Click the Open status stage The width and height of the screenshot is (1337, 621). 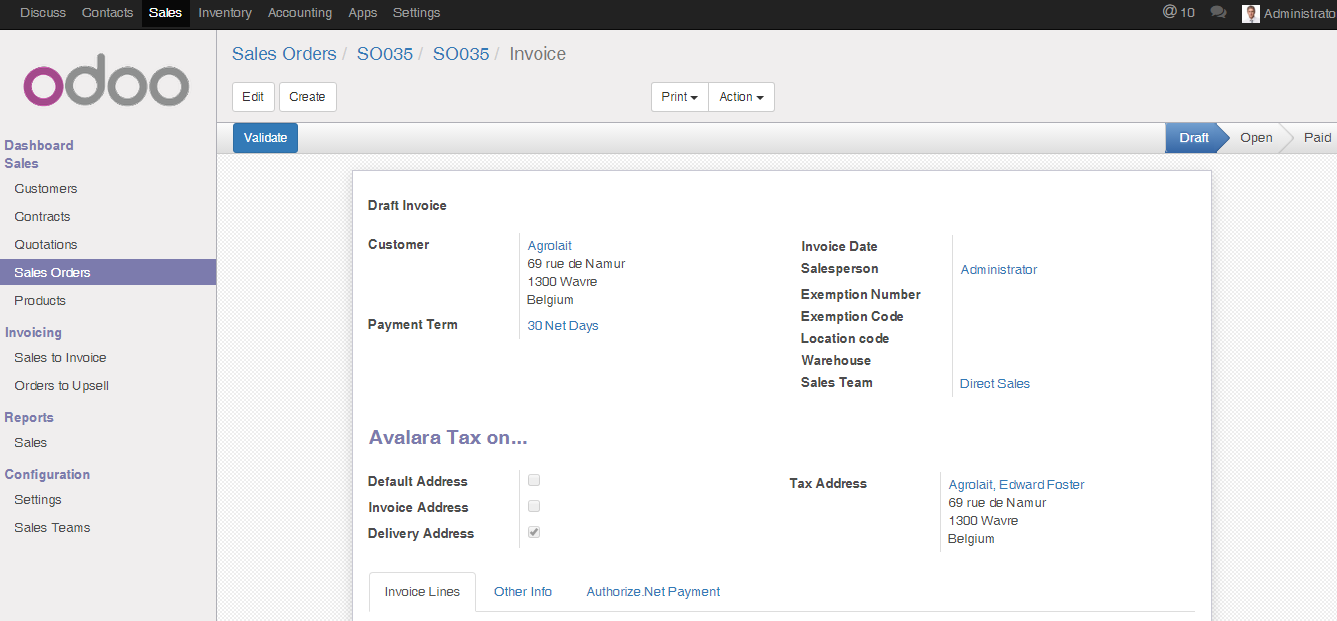[1256, 138]
